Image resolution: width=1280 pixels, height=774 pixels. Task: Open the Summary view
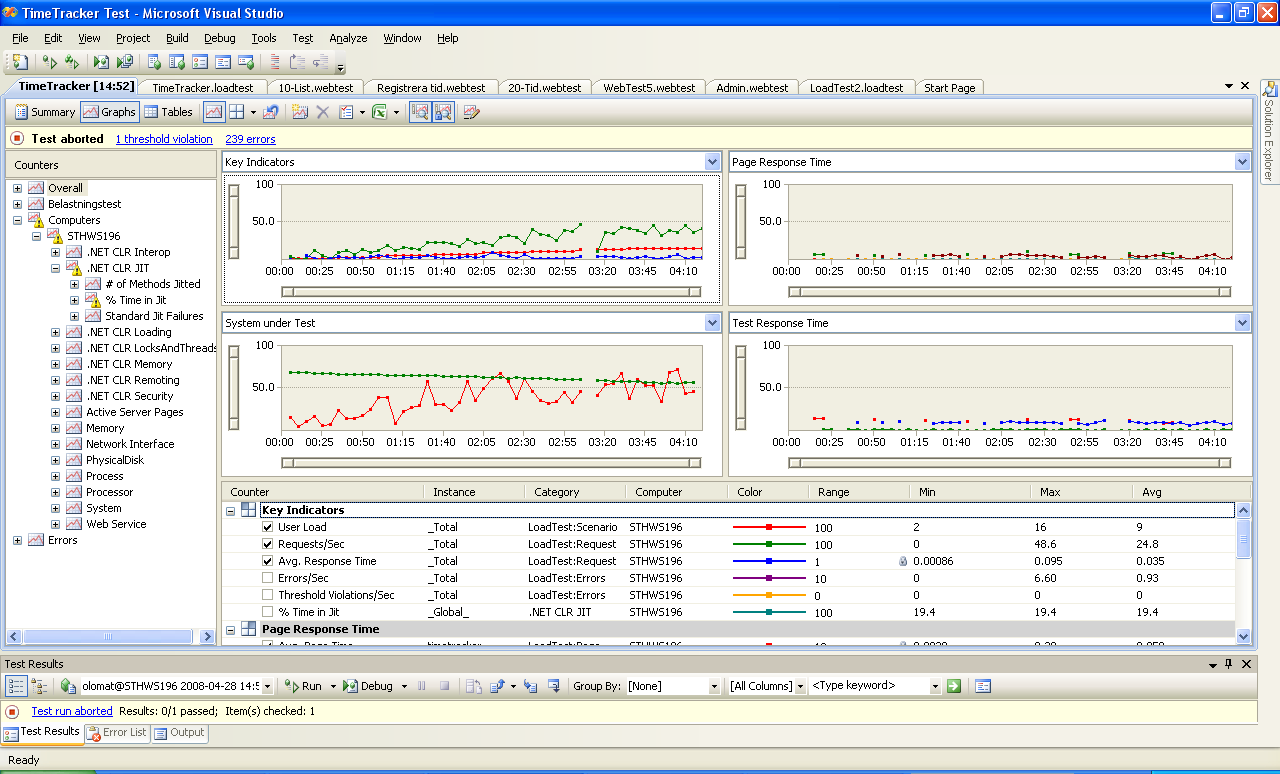[45, 112]
